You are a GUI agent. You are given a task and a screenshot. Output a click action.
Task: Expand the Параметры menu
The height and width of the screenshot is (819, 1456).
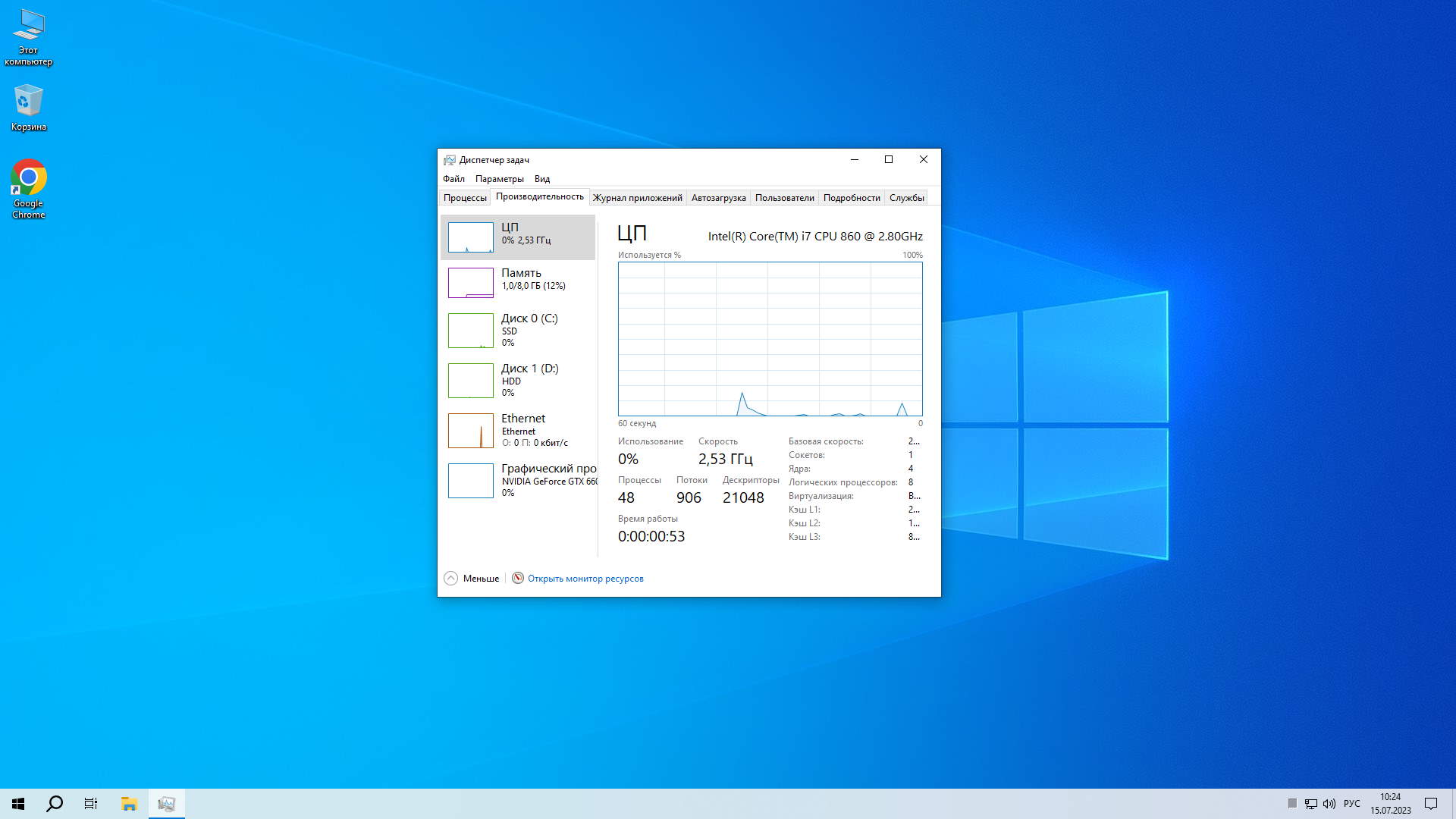[x=499, y=179]
